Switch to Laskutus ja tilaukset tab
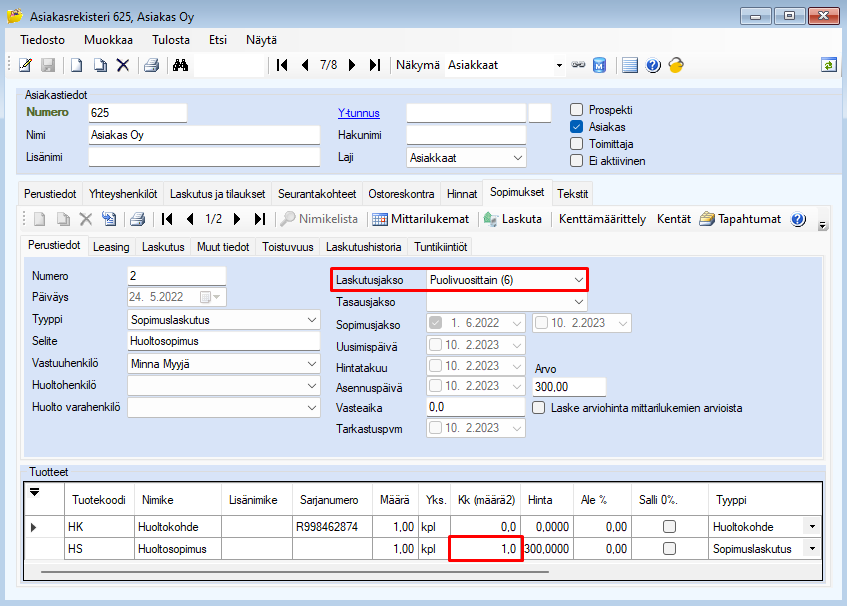 [218, 194]
